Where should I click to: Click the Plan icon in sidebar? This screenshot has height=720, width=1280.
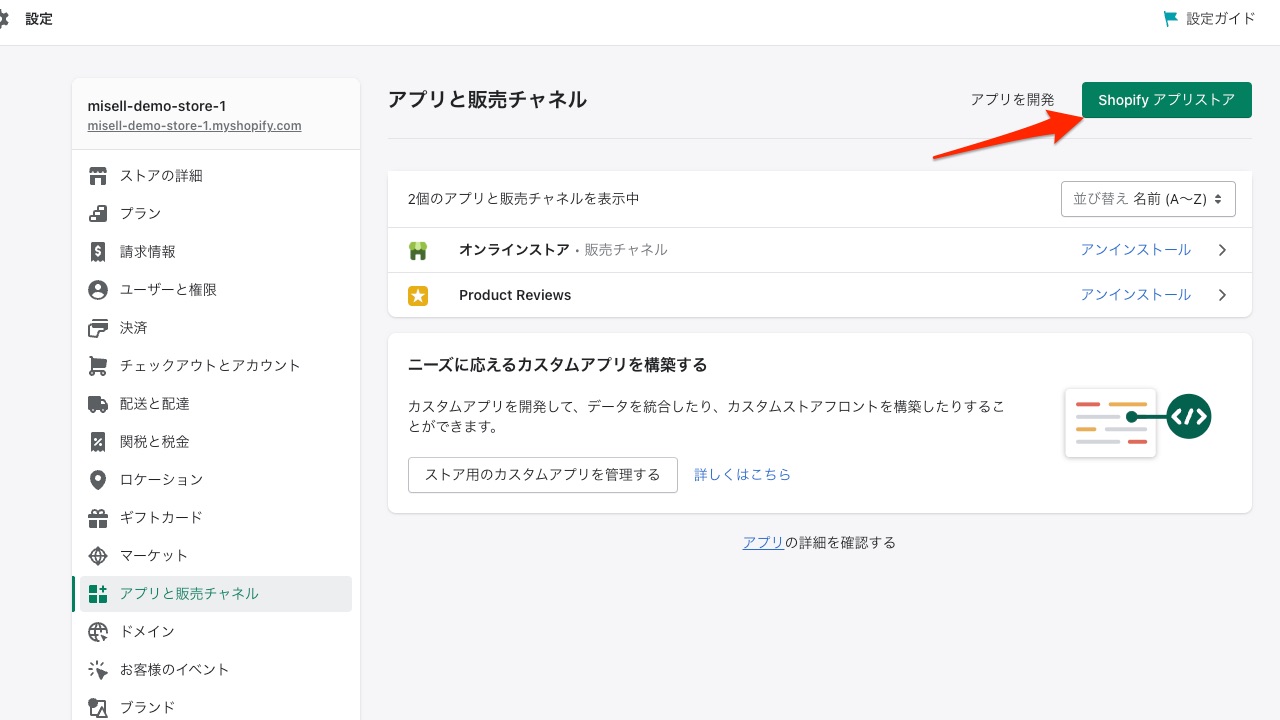[98, 214]
